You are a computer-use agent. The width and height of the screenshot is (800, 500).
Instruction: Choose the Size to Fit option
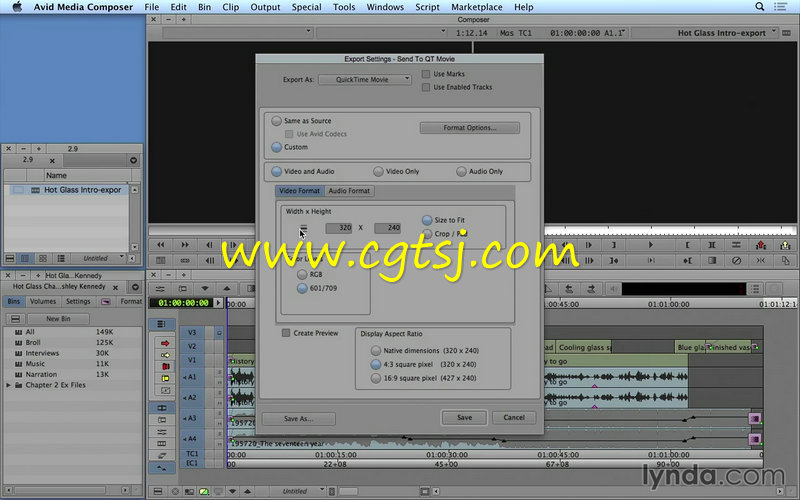point(427,220)
